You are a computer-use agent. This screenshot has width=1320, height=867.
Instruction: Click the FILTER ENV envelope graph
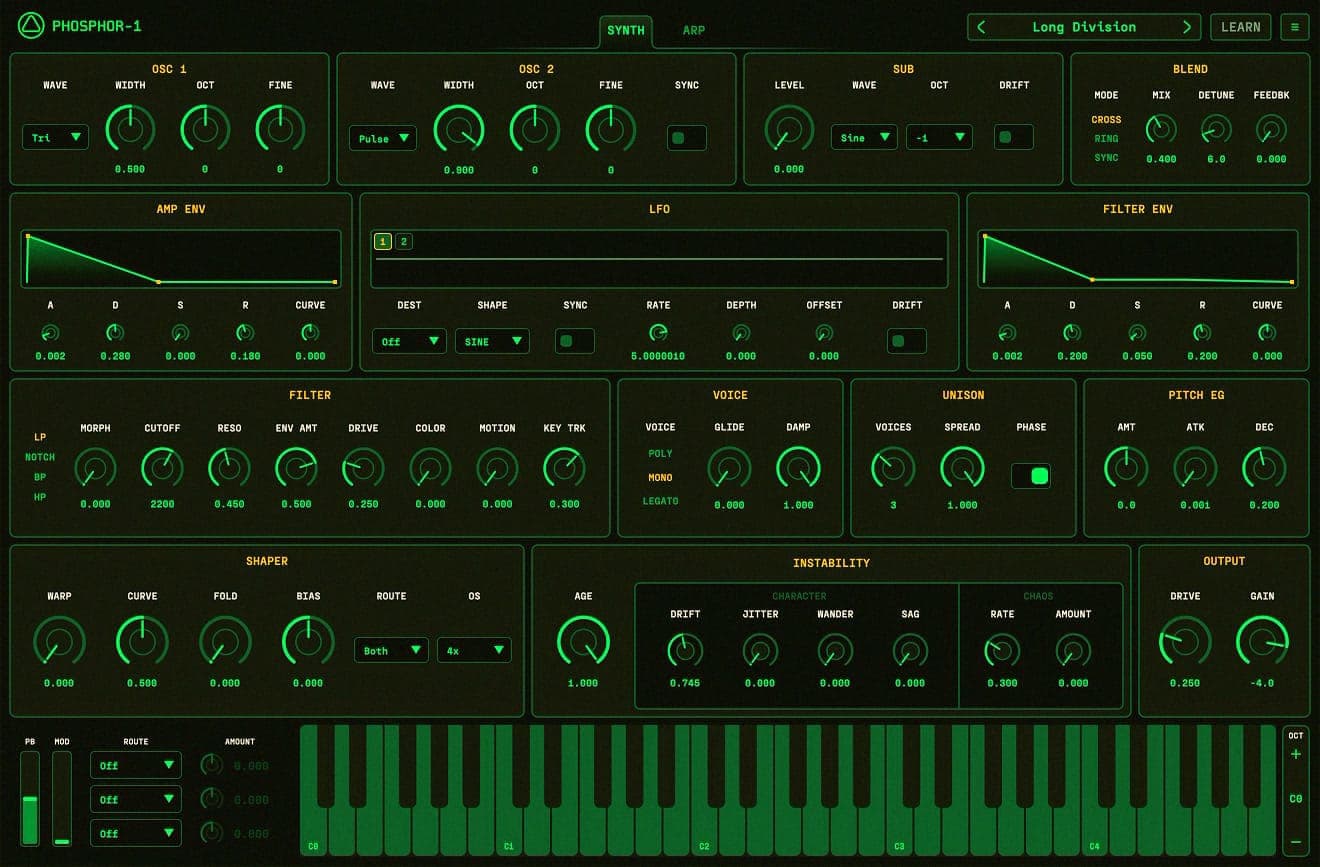(x=1138, y=259)
